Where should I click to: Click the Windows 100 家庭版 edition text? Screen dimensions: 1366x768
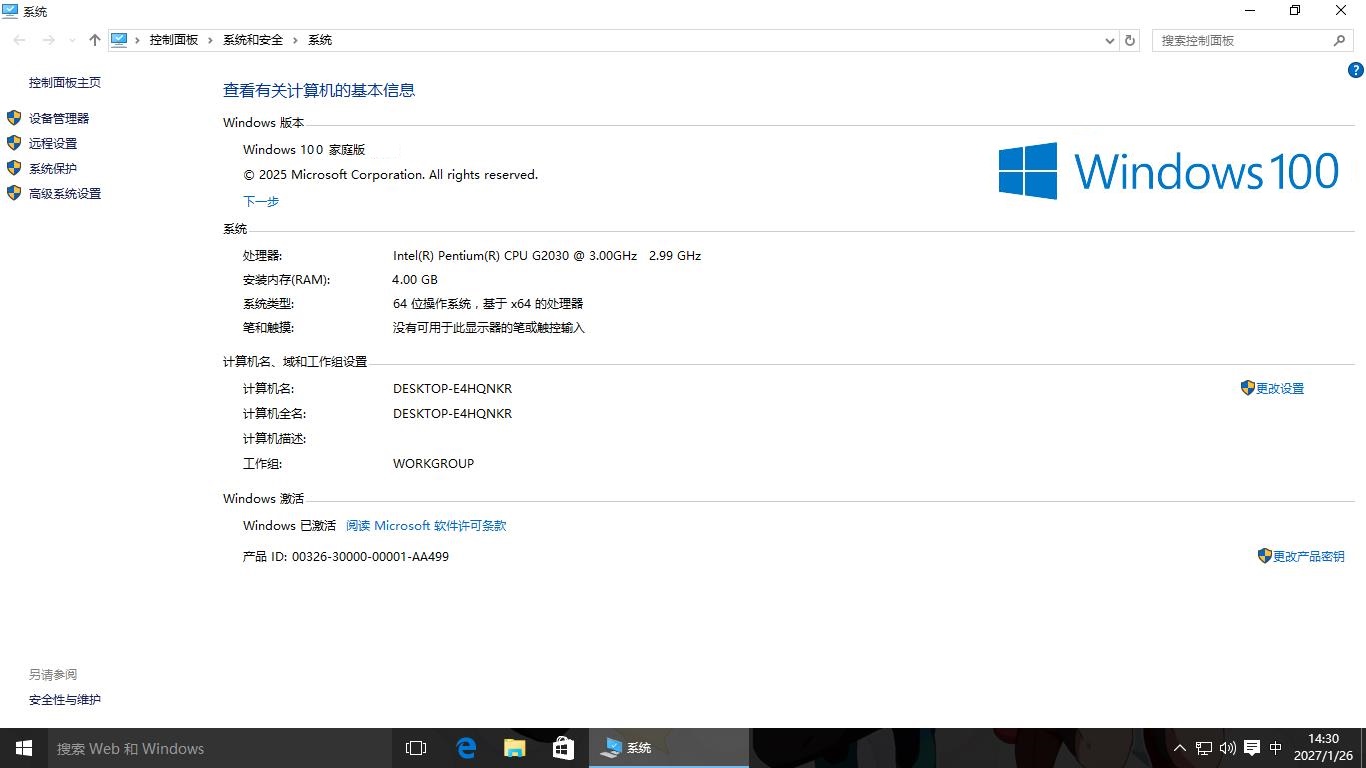(x=304, y=150)
